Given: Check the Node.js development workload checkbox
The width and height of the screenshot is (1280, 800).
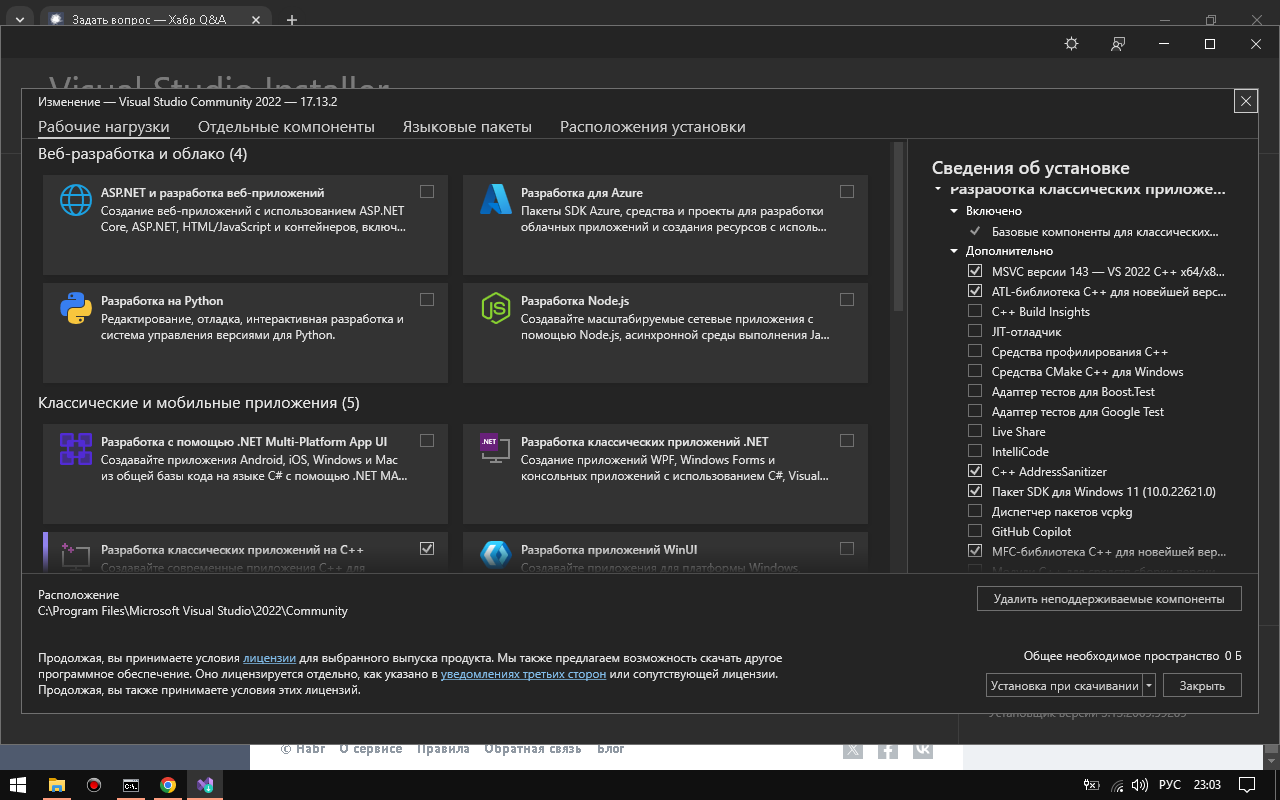Looking at the screenshot, I should point(847,299).
